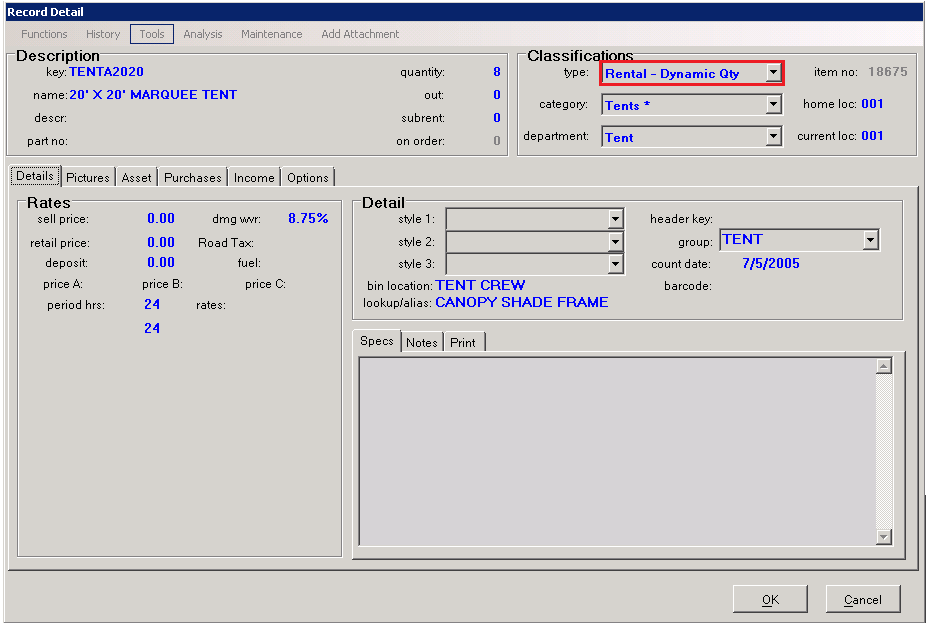Expand the type dropdown arrow
The width and height of the screenshot is (927, 623).
(x=773, y=73)
